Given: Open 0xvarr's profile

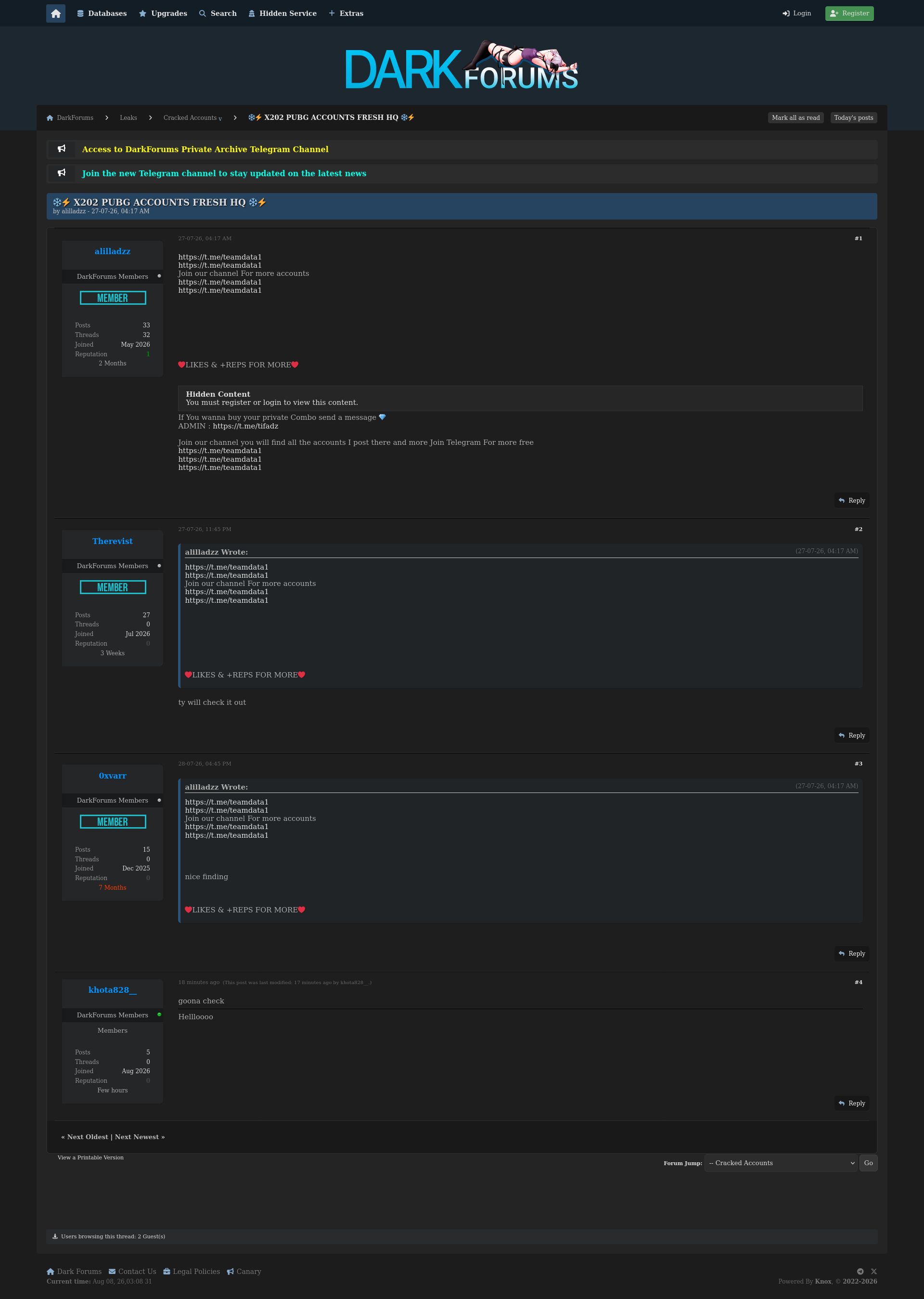Looking at the screenshot, I should coord(113,776).
